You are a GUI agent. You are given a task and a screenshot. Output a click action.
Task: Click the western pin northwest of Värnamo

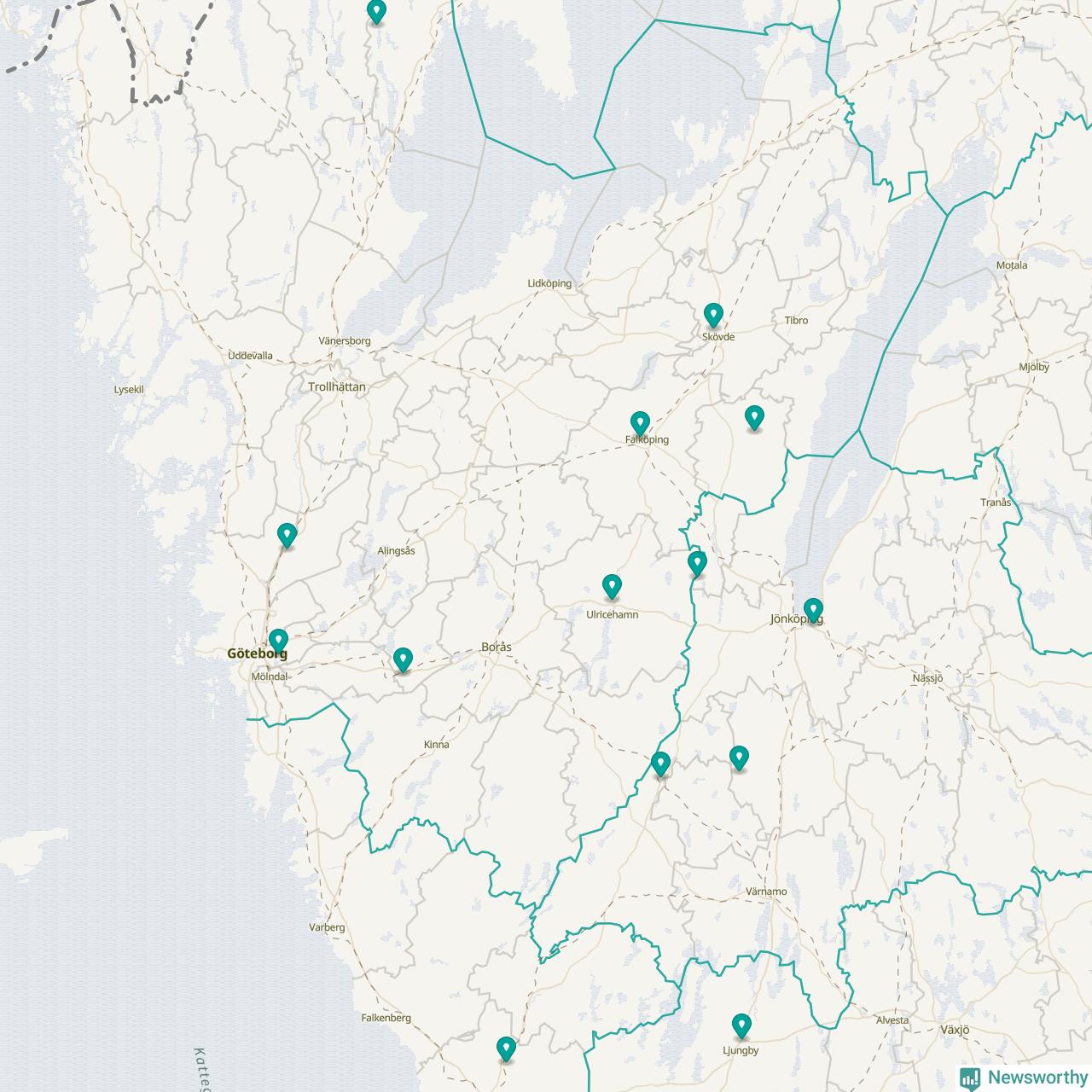tap(660, 764)
